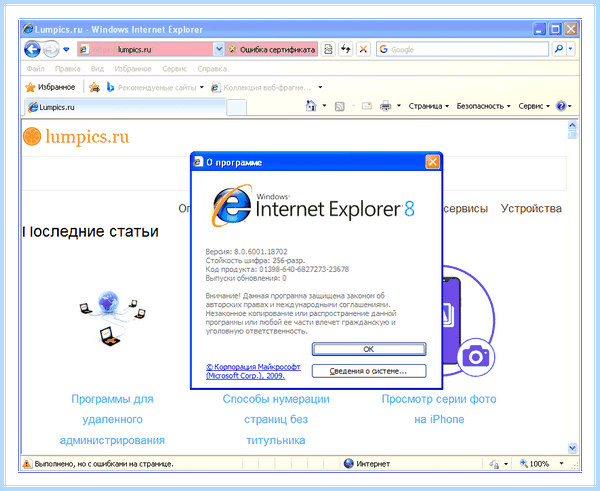Open Рекомендуемые сайты suggested sites link
600x491 pixels.
pos(155,88)
